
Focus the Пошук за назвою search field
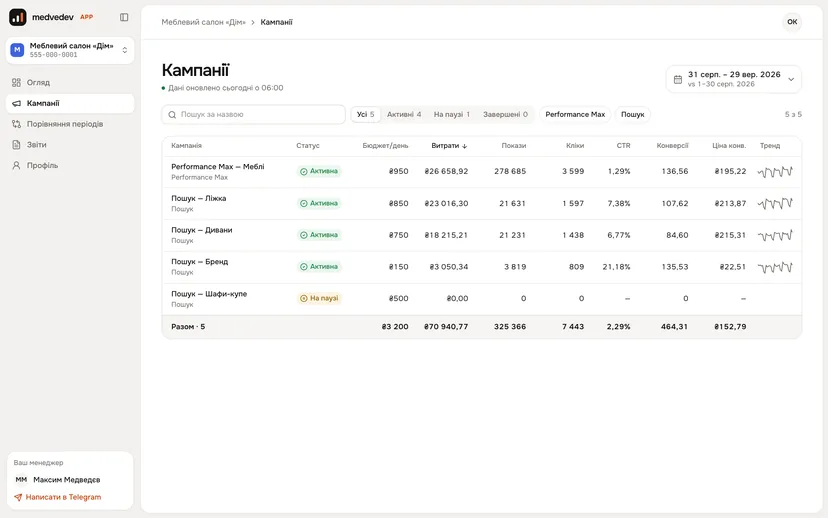pyautogui.click(x=253, y=115)
